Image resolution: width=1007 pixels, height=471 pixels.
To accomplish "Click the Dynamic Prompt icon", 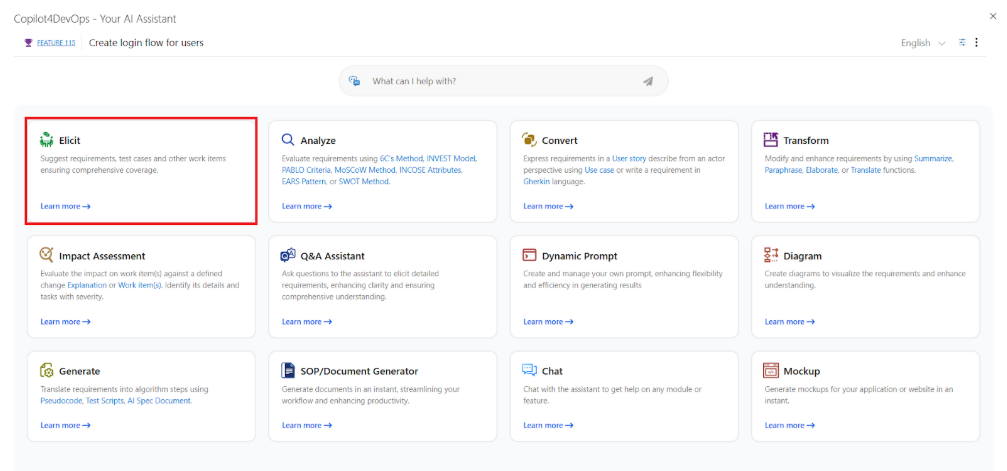I will coord(529,255).
